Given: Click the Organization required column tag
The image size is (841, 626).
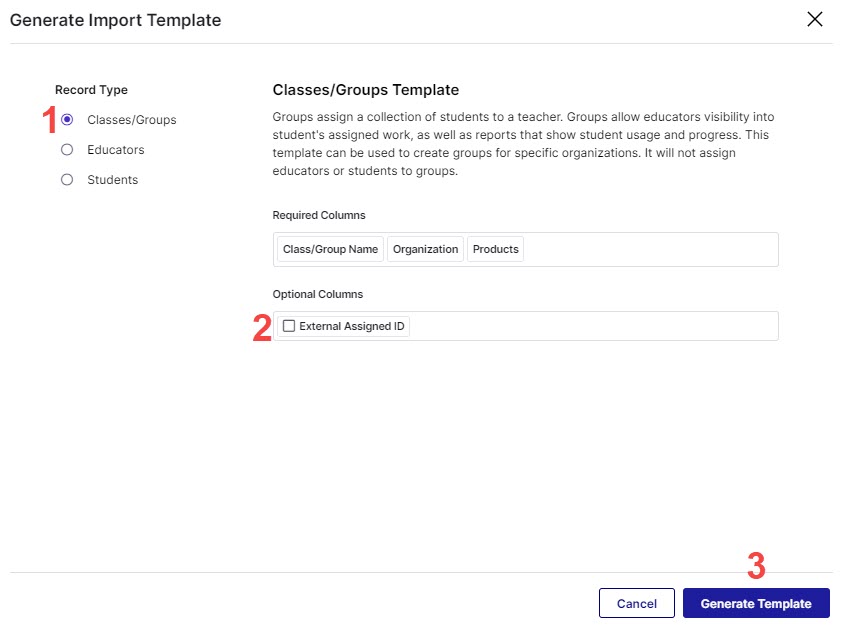Looking at the screenshot, I should tap(425, 249).
